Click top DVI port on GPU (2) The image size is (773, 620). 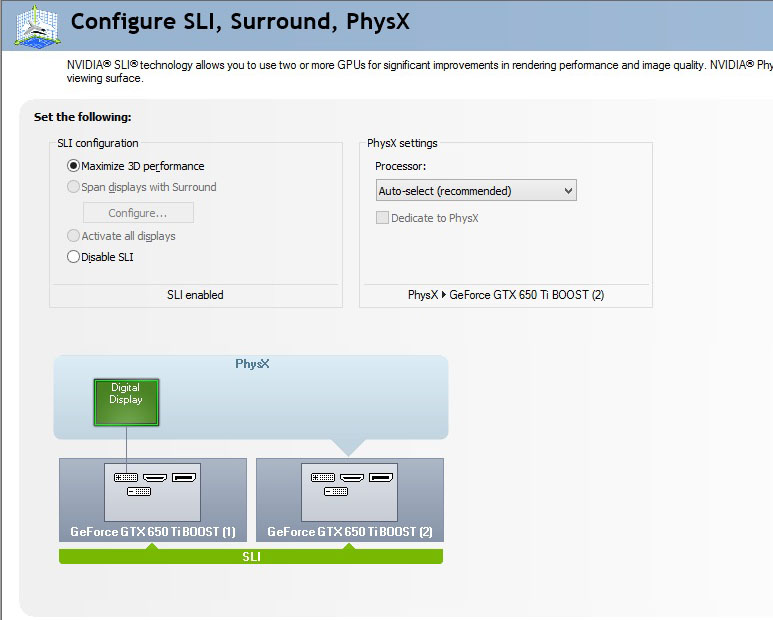[323, 478]
